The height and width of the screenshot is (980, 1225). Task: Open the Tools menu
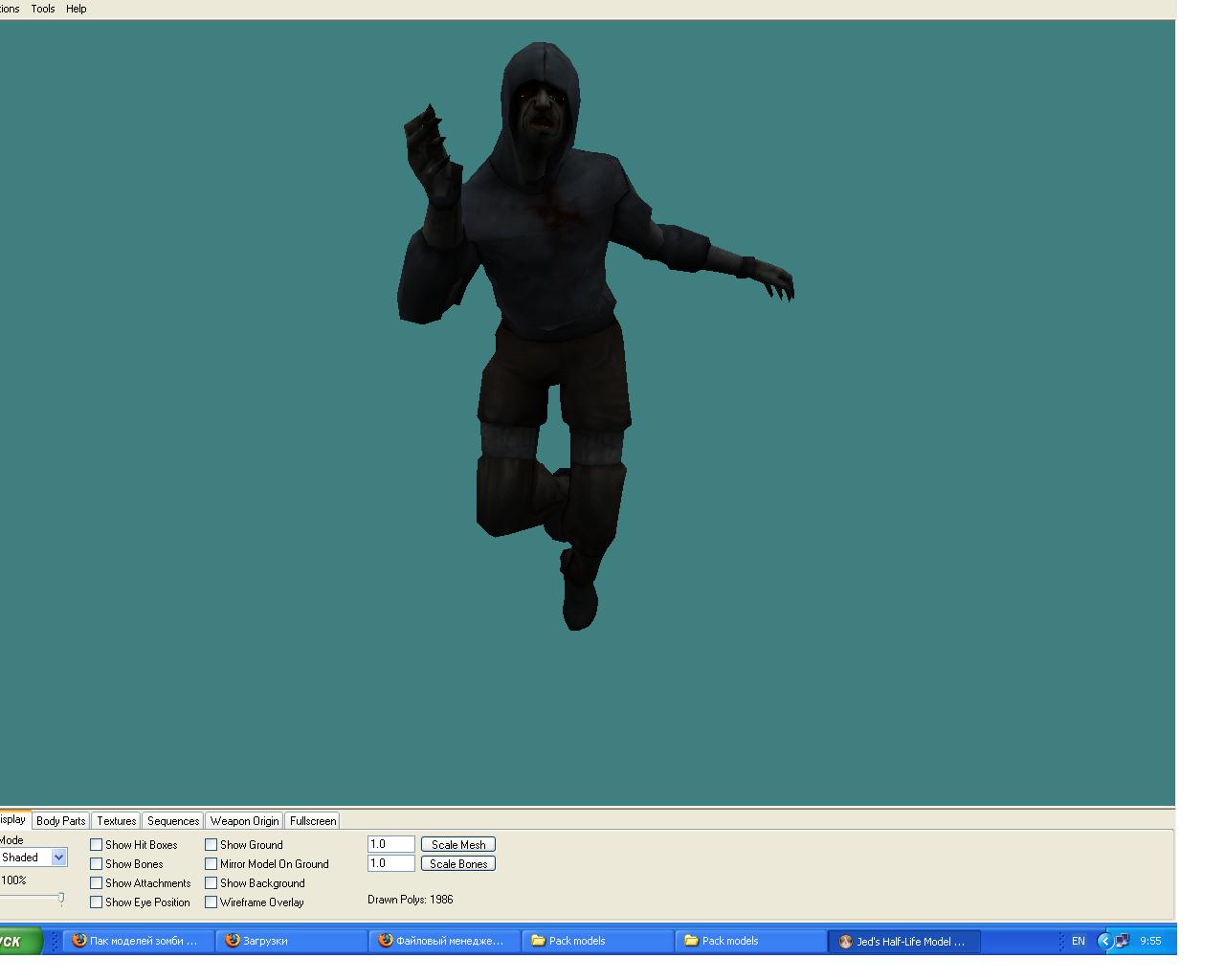click(x=43, y=9)
